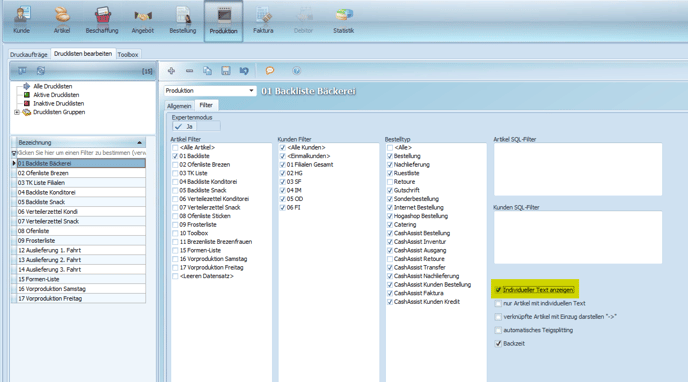Open the Statistik module

(x=344, y=21)
